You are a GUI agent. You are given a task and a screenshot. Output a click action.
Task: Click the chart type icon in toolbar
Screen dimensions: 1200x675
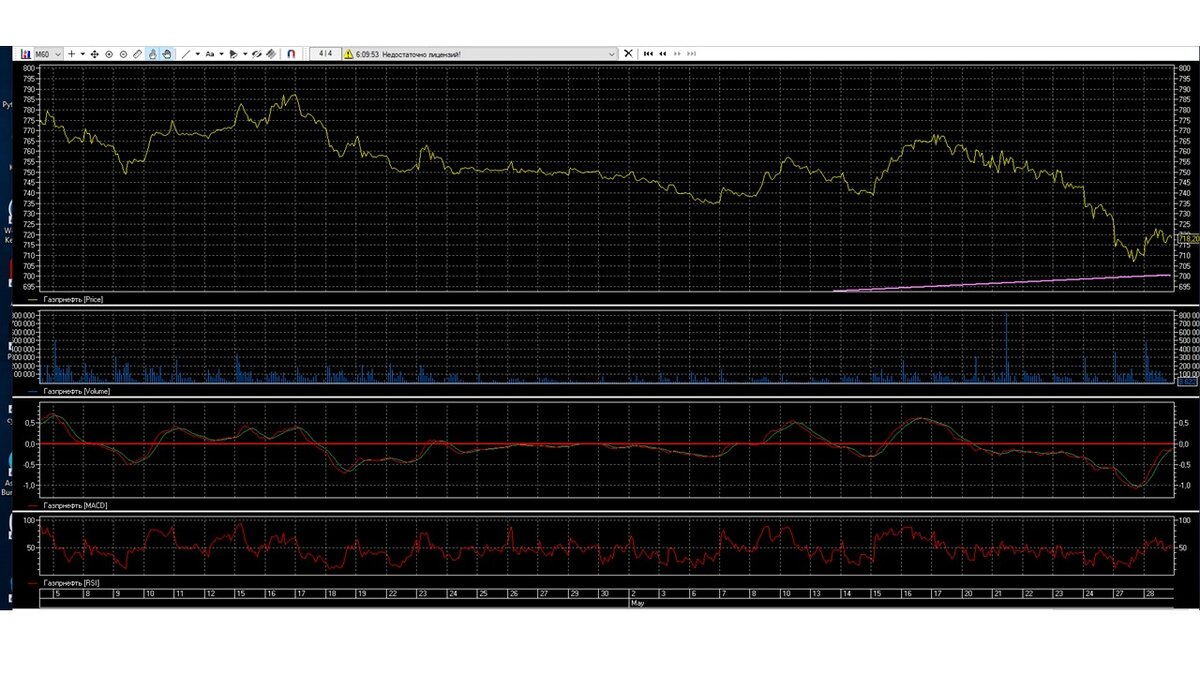[x=26, y=54]
